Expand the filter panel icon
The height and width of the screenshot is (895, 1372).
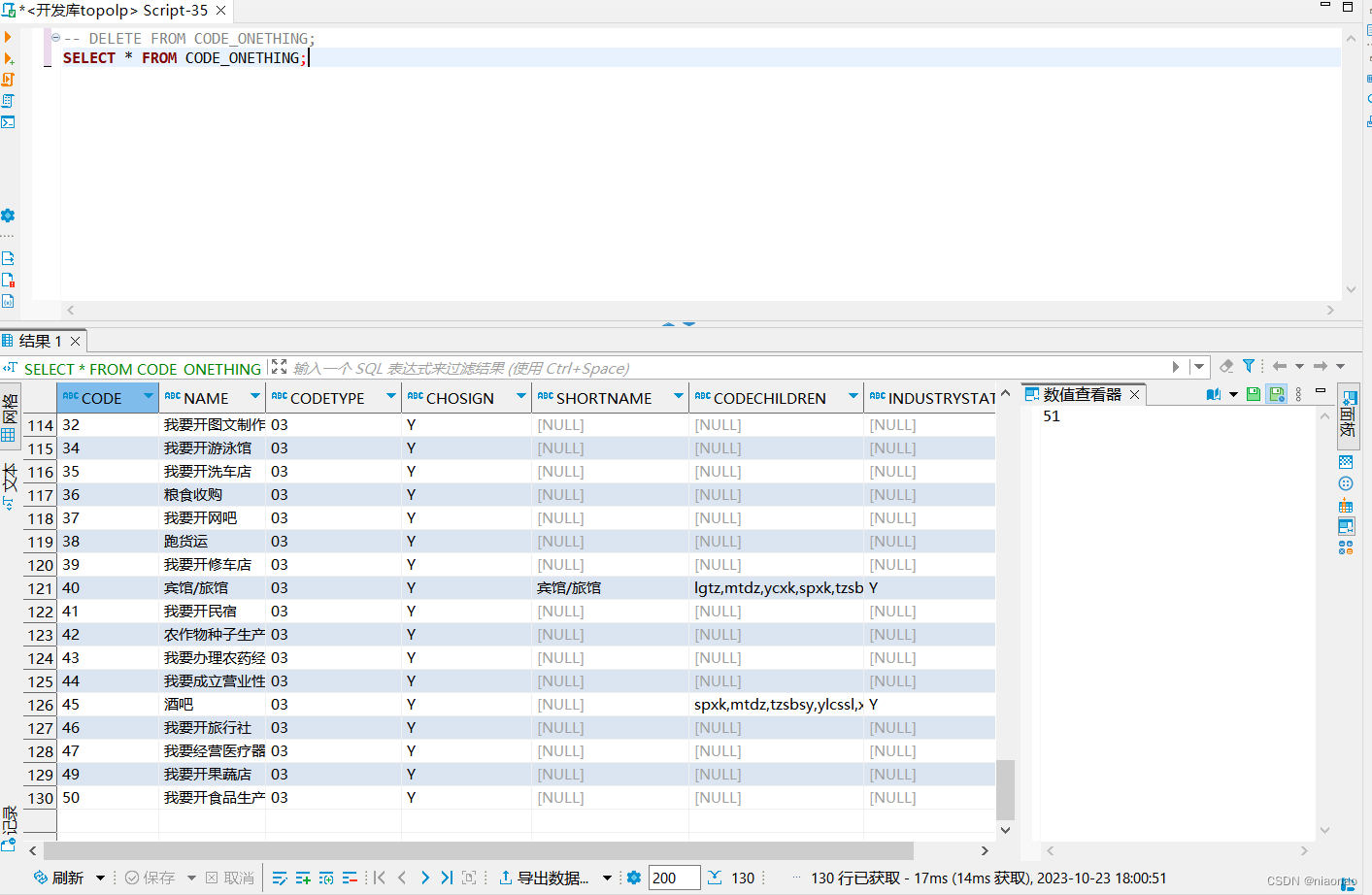click(279, 367)
